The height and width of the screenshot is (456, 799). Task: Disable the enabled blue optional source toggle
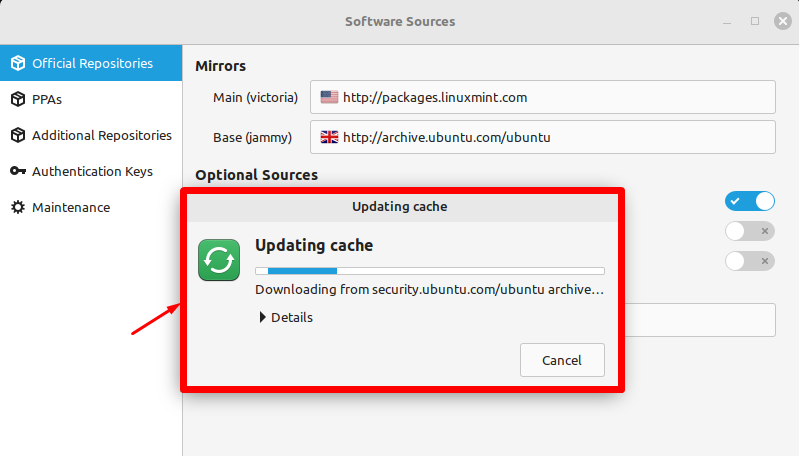[750, 201]
